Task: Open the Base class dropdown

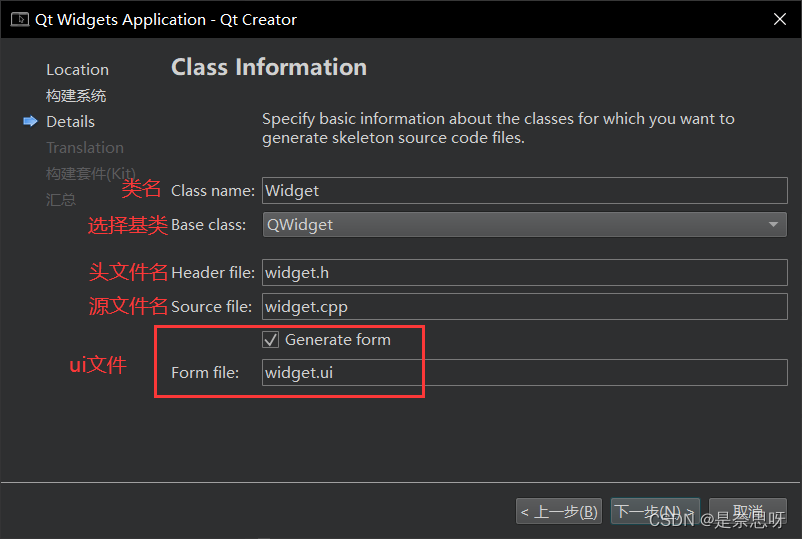Action: (x=525, y=224)
